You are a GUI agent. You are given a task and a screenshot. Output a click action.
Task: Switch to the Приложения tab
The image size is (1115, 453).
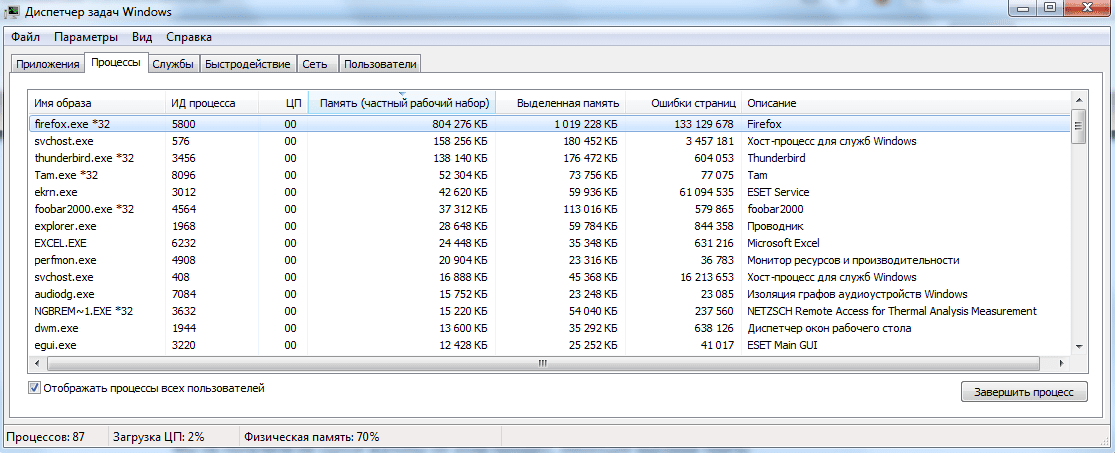point(47,64)
